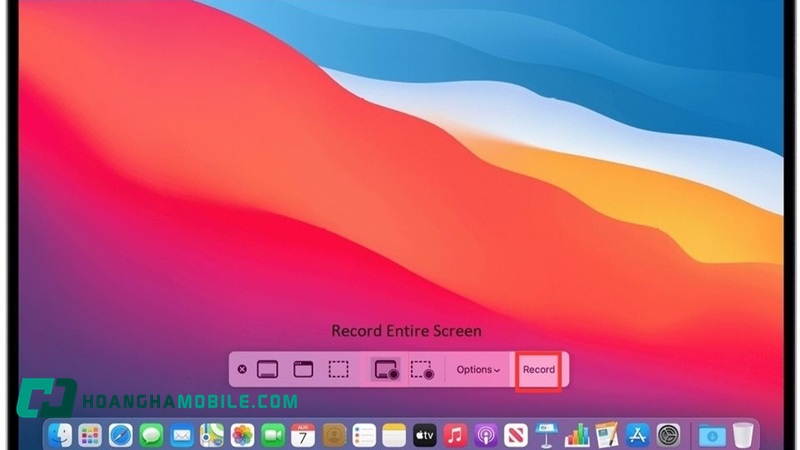Choose Capture Selected Portion mode
Viewport: 800px width, 450px height.
[339, 369]
